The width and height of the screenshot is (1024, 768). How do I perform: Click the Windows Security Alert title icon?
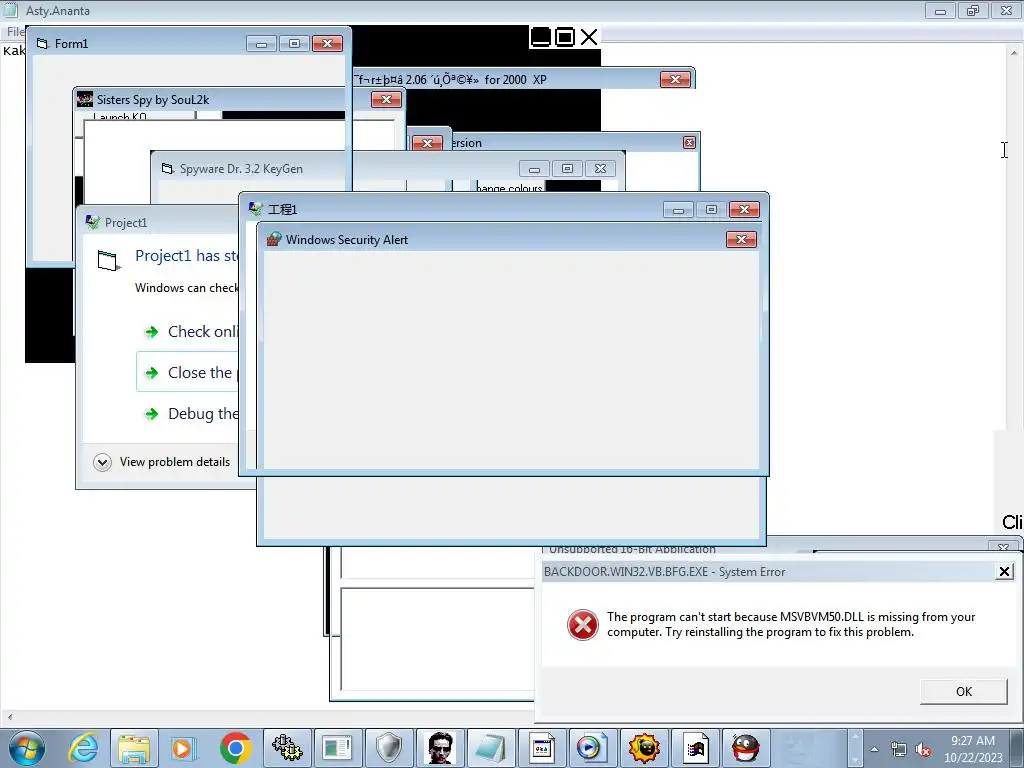coord(274,240)
